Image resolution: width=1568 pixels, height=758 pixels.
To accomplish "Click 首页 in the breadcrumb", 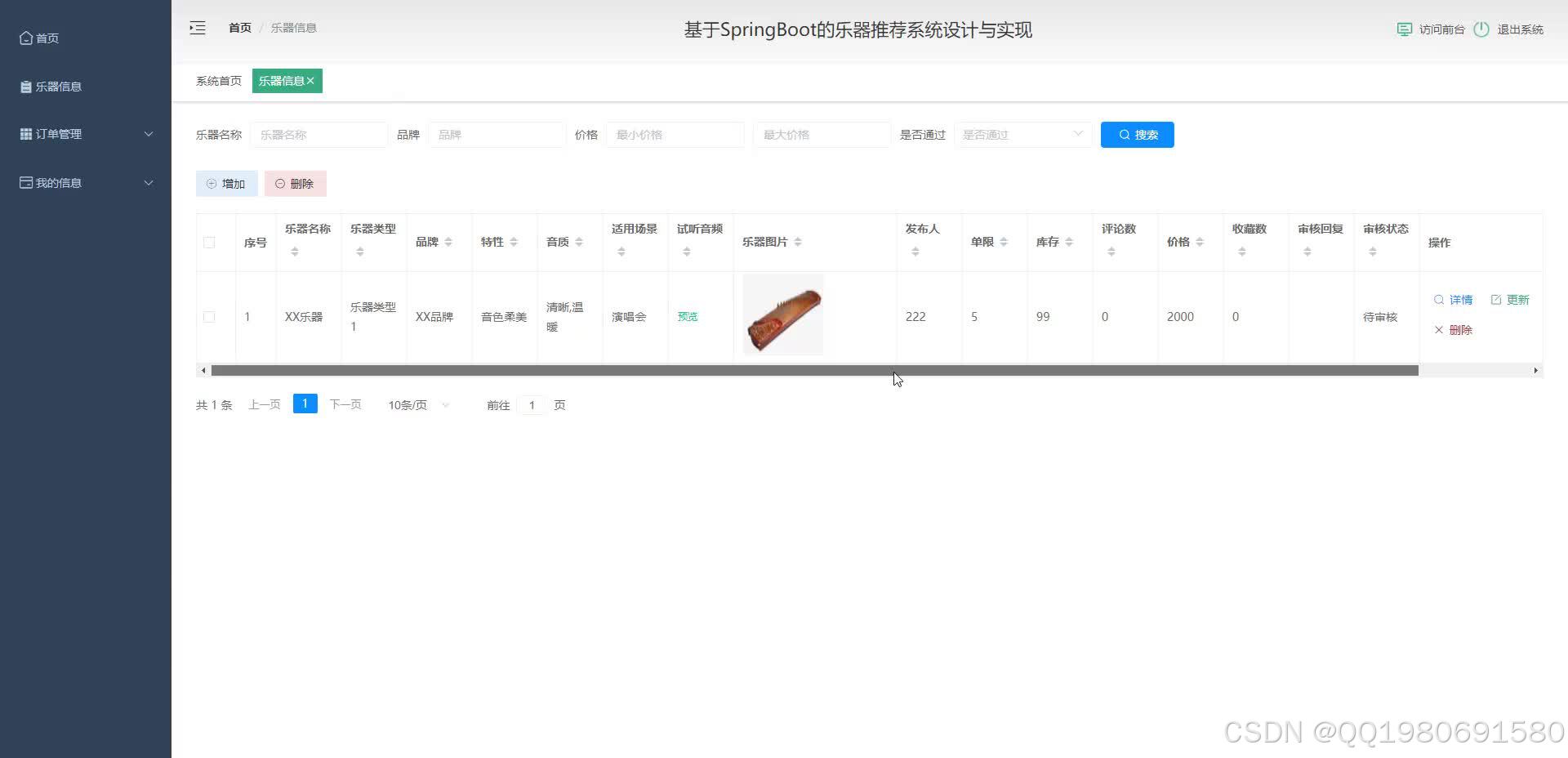I will click(x=239, y=27).
